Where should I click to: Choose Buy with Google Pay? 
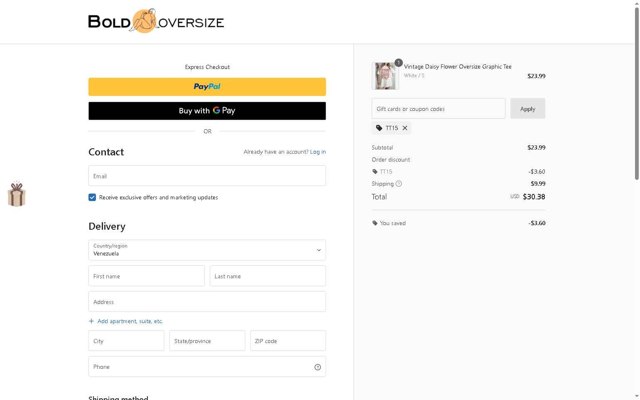click(207, 111)
